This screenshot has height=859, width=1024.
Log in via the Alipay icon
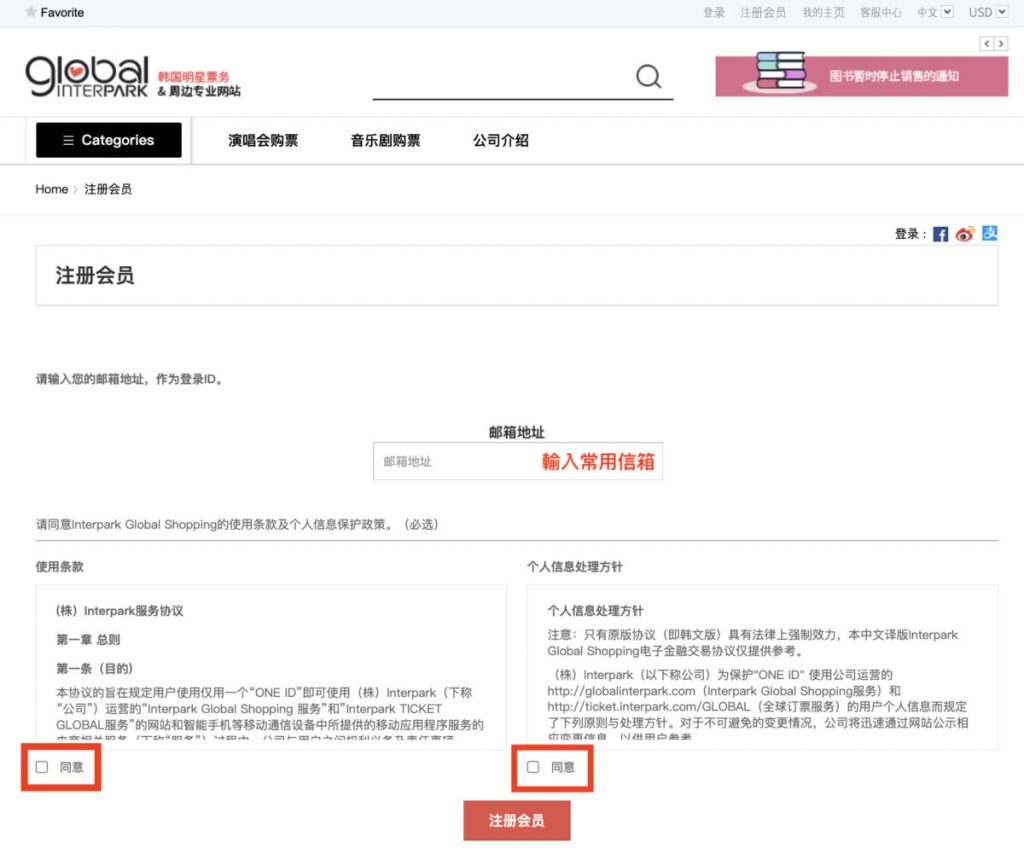pos(990,234)
